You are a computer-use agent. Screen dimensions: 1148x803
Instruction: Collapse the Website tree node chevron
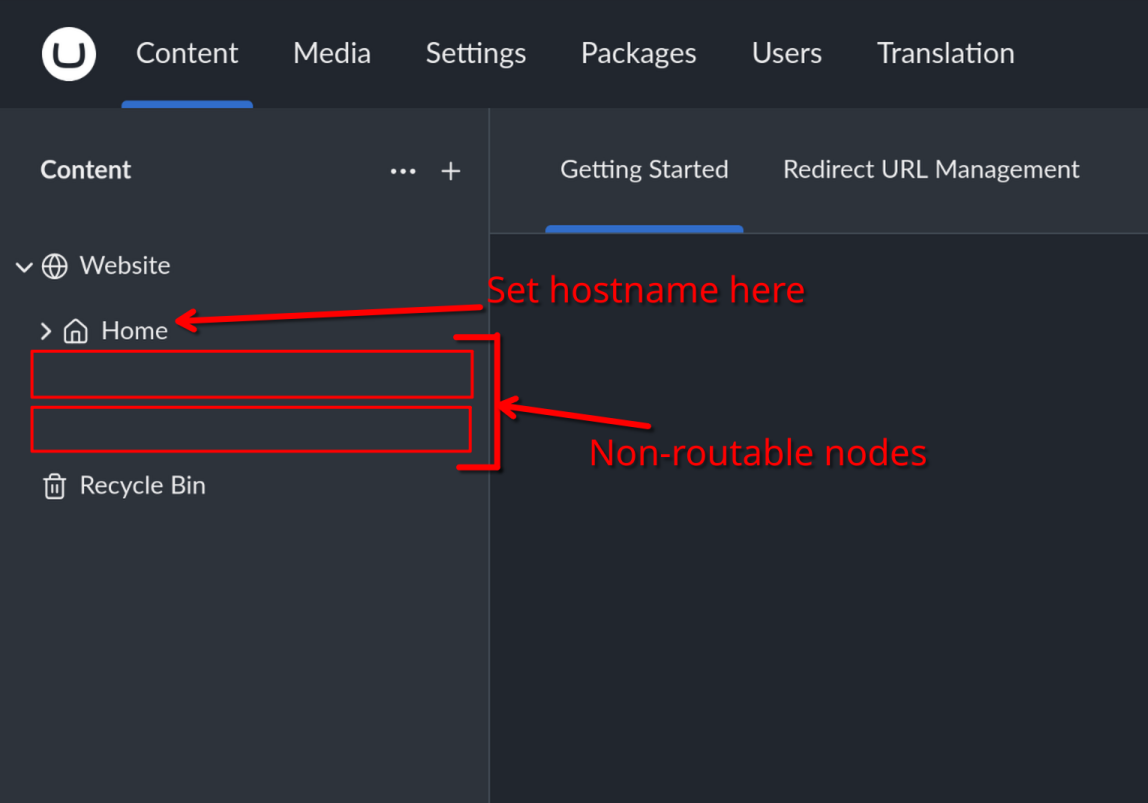coord(24,267)
